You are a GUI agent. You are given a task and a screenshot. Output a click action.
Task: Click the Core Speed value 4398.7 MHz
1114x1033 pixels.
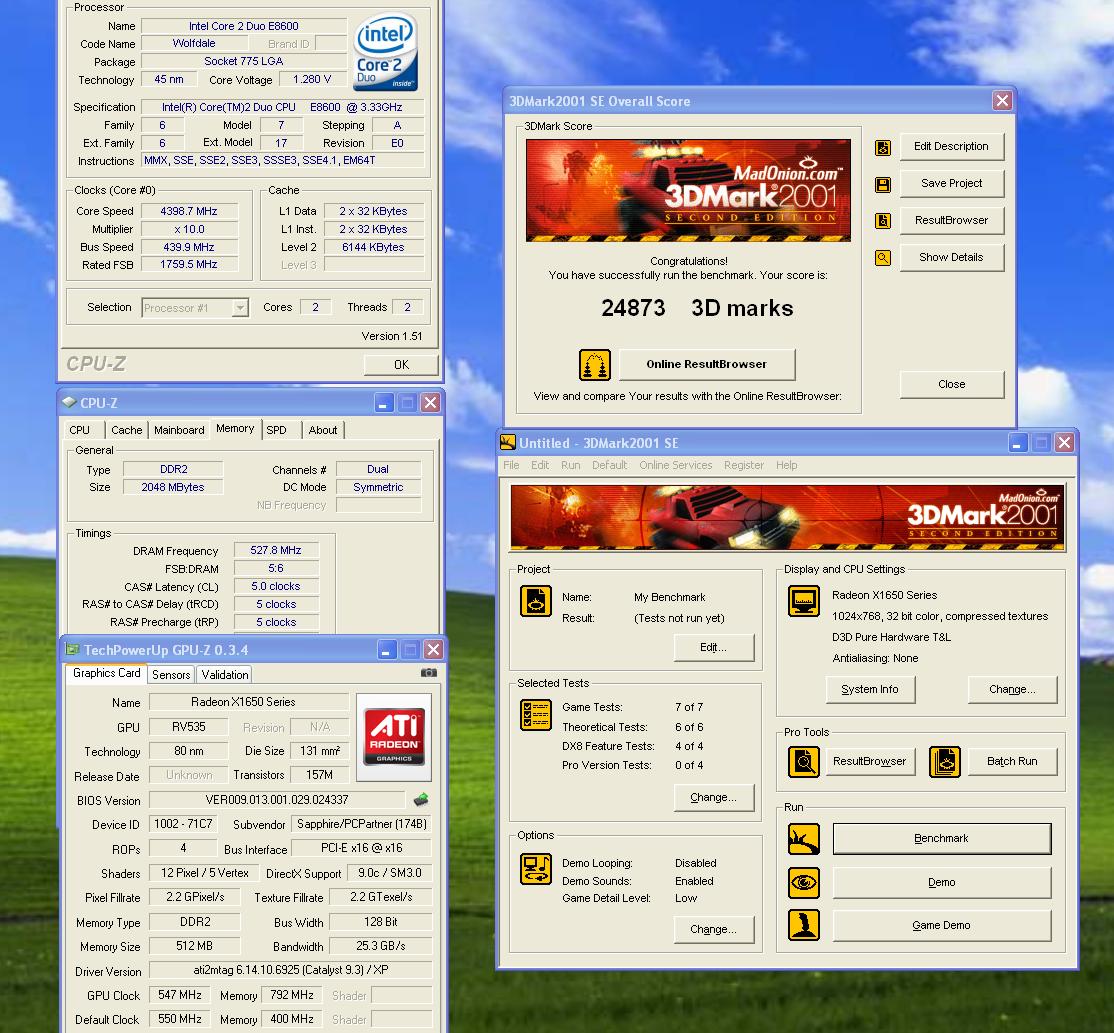(189, 211)
